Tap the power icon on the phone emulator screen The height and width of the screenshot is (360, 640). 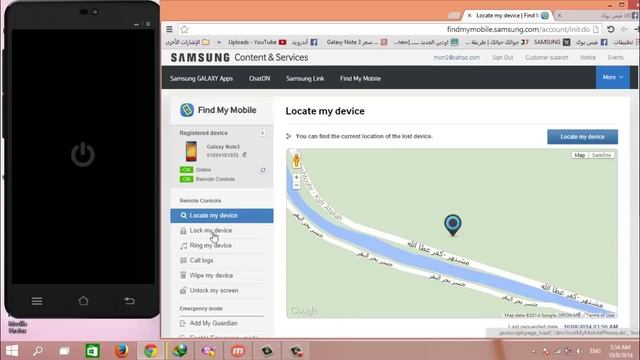83,154
